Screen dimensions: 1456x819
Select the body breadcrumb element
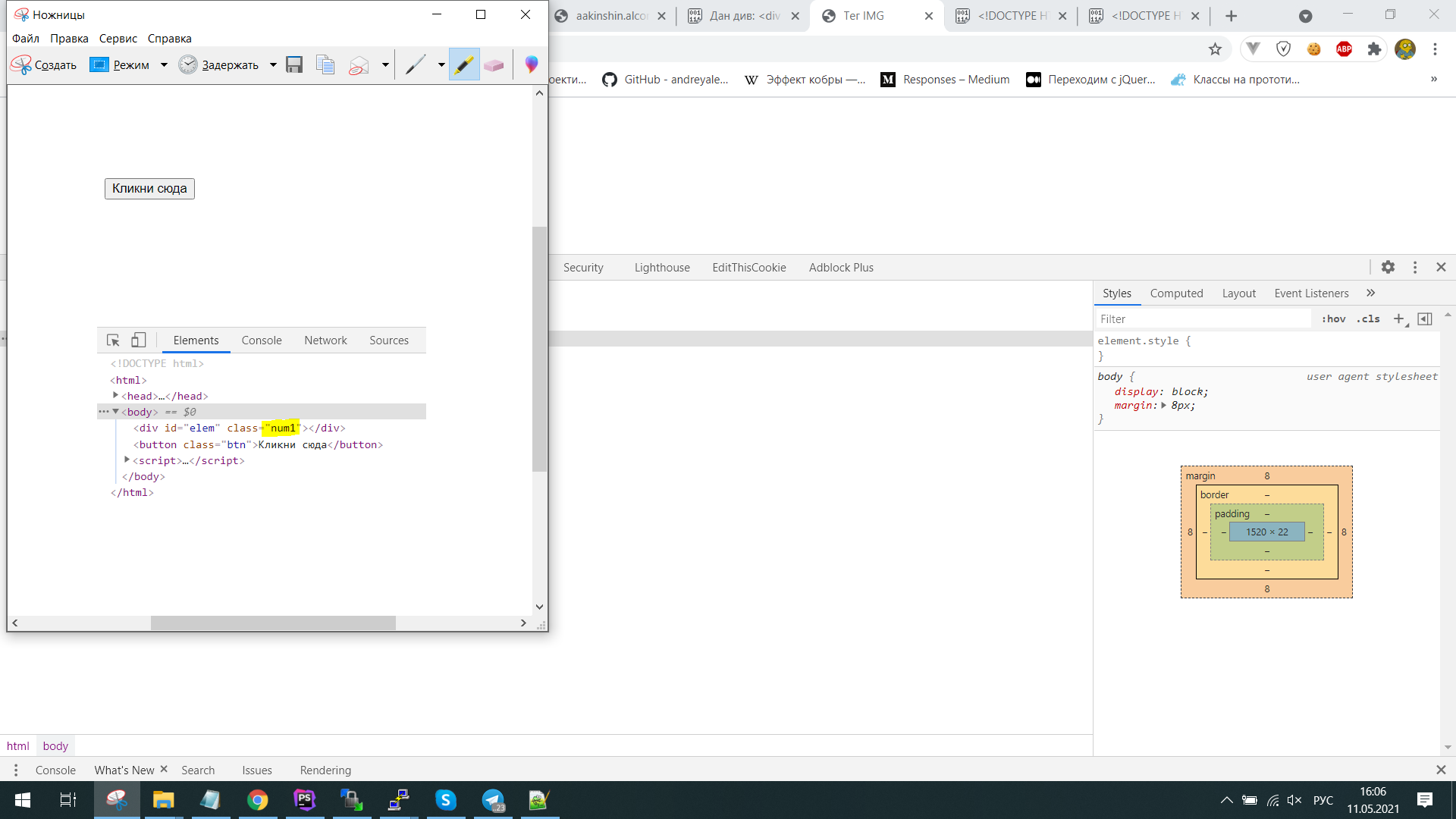pos(55,746)
